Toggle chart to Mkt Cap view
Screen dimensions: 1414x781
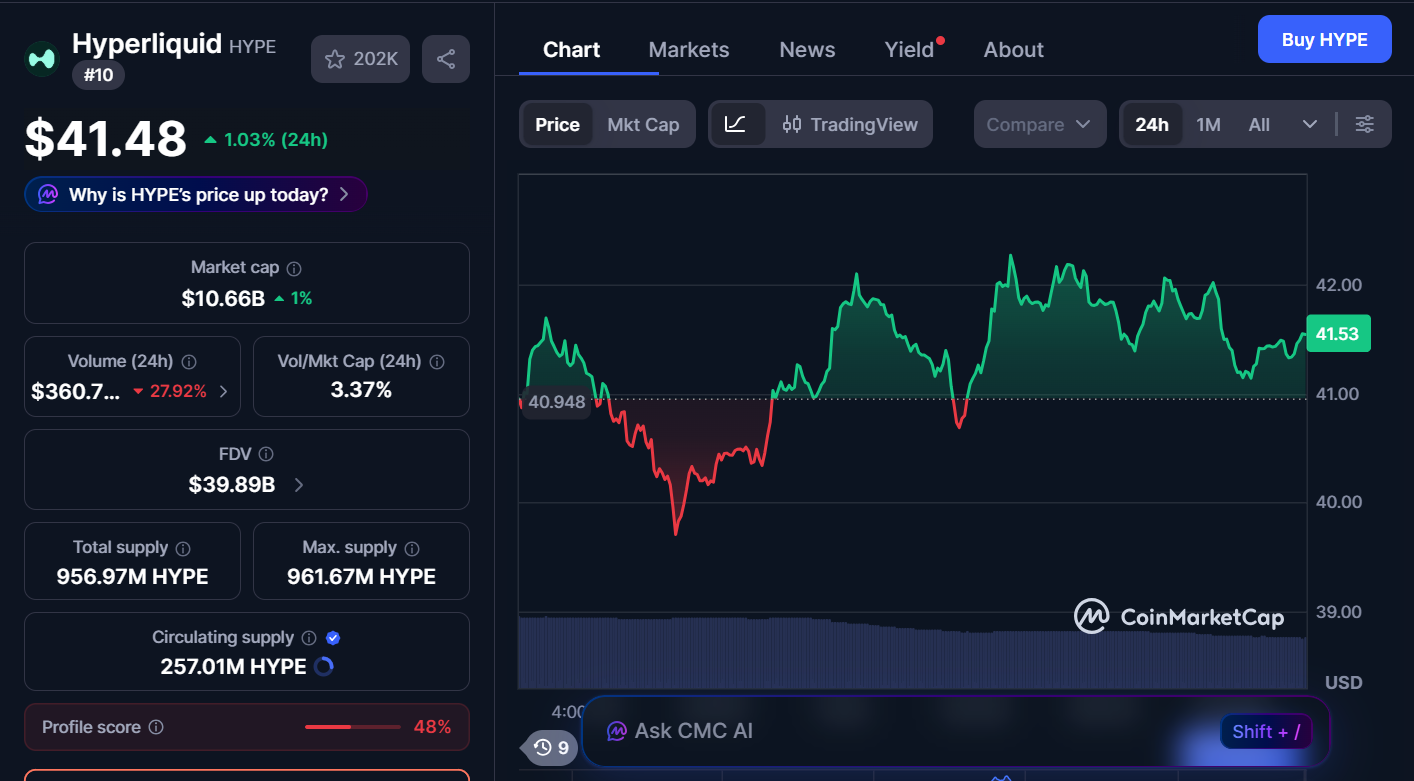click(x=643, y=124)
